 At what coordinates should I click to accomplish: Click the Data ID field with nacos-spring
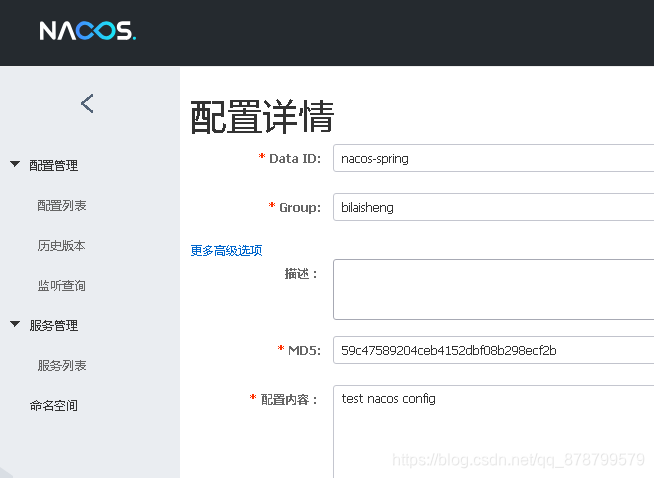(493, 158)
